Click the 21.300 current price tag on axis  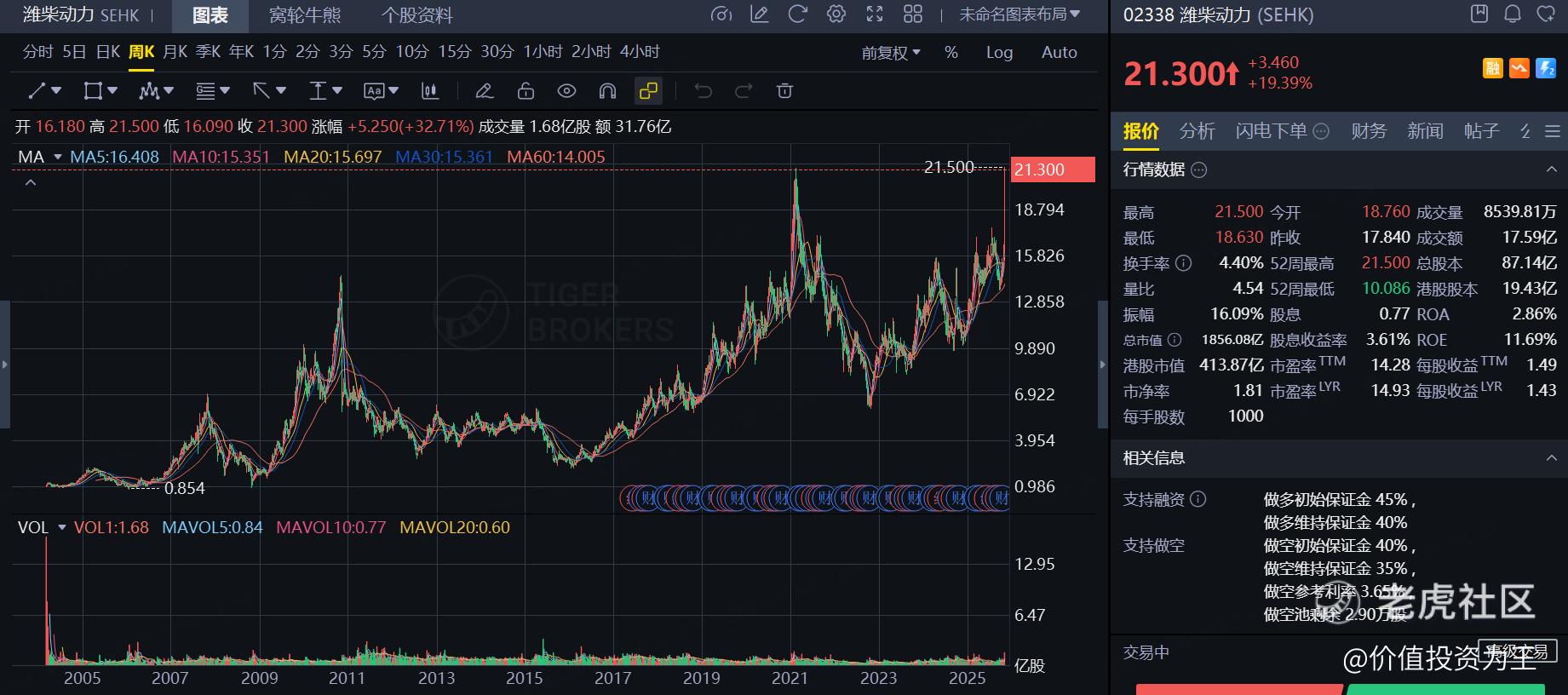click(1052, 169)
